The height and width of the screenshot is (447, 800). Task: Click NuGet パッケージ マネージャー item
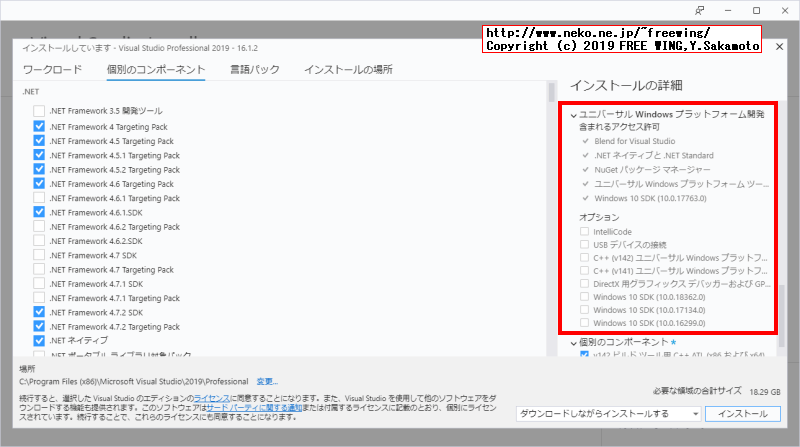(x=652, y=169)
